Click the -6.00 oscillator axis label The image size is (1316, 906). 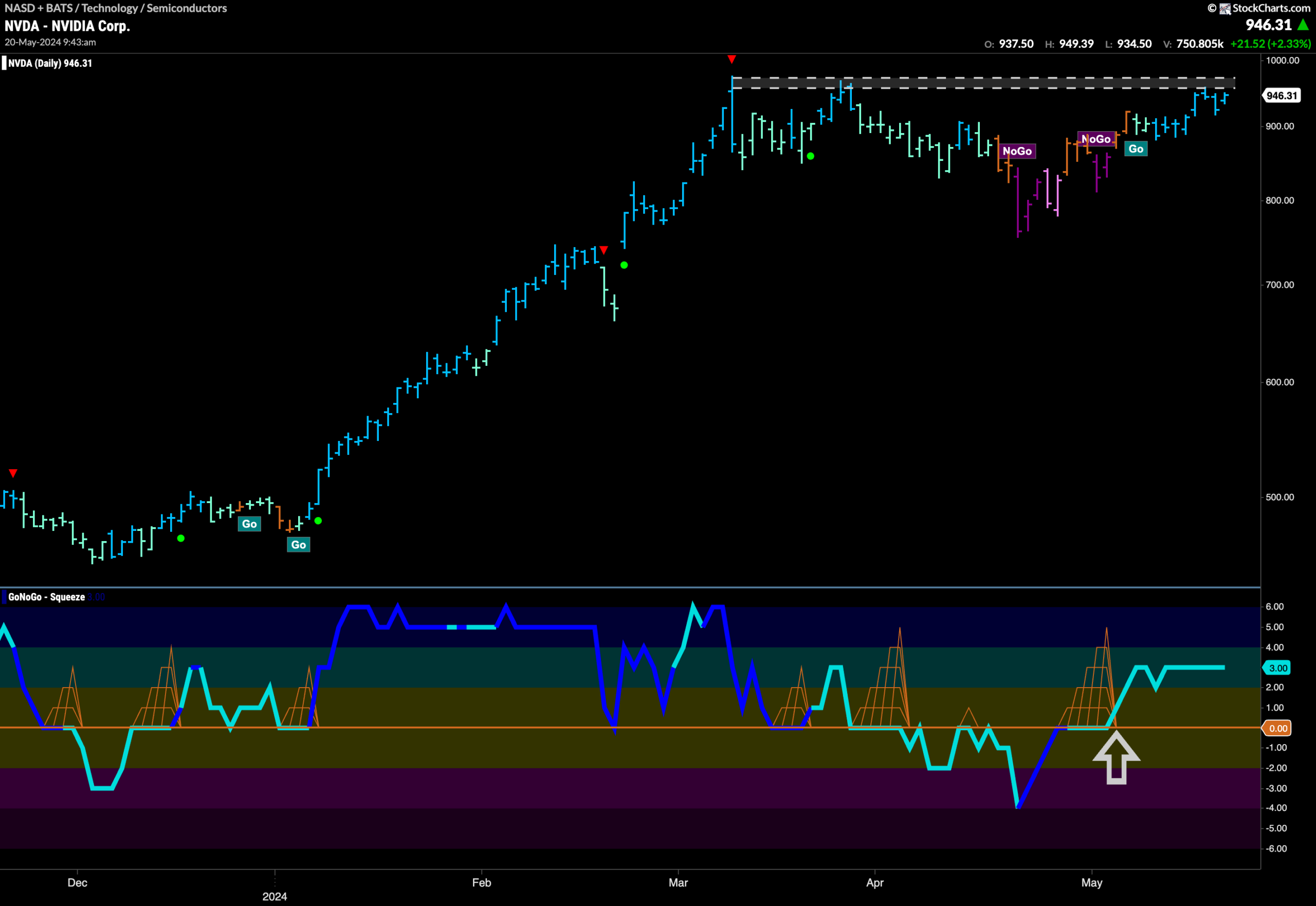pyautogui.click(x=1276, y=848)
